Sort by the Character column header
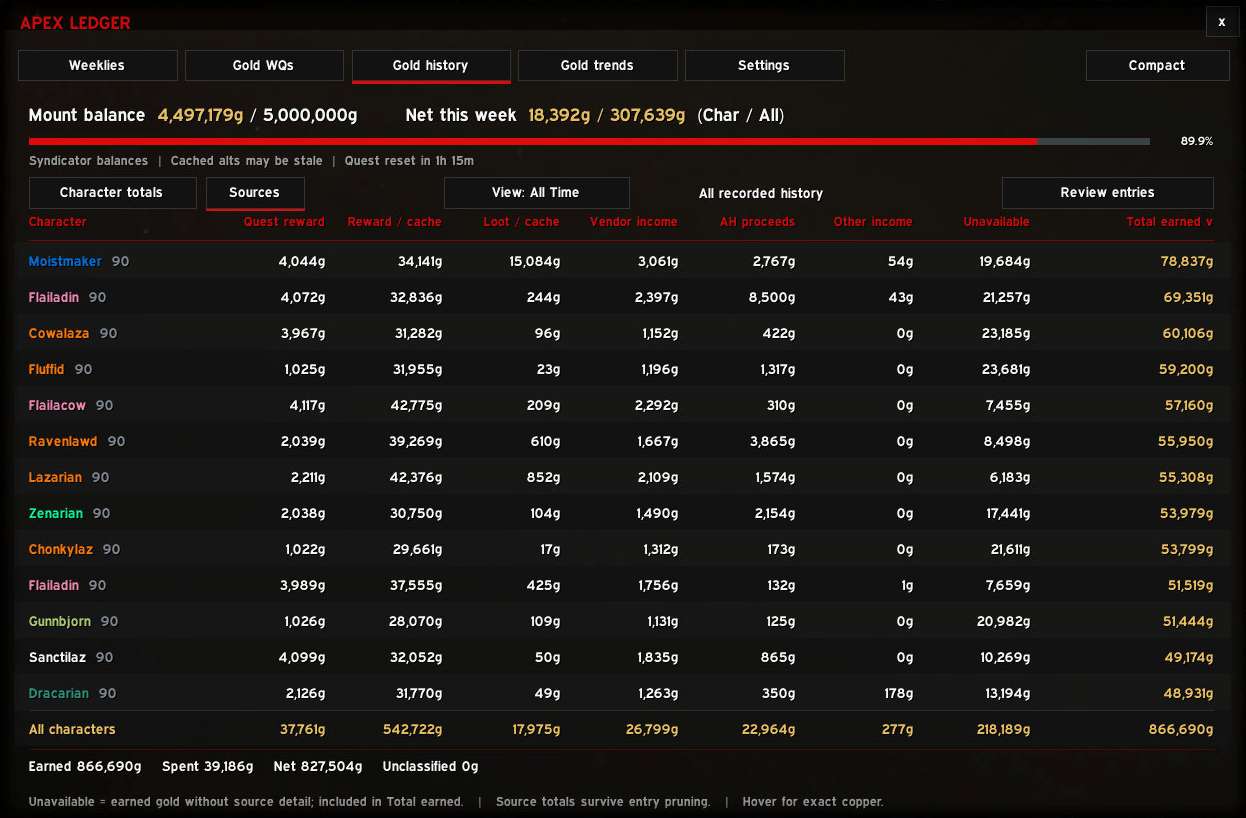The image size is (1246, 818). click(x=57, y=222)
